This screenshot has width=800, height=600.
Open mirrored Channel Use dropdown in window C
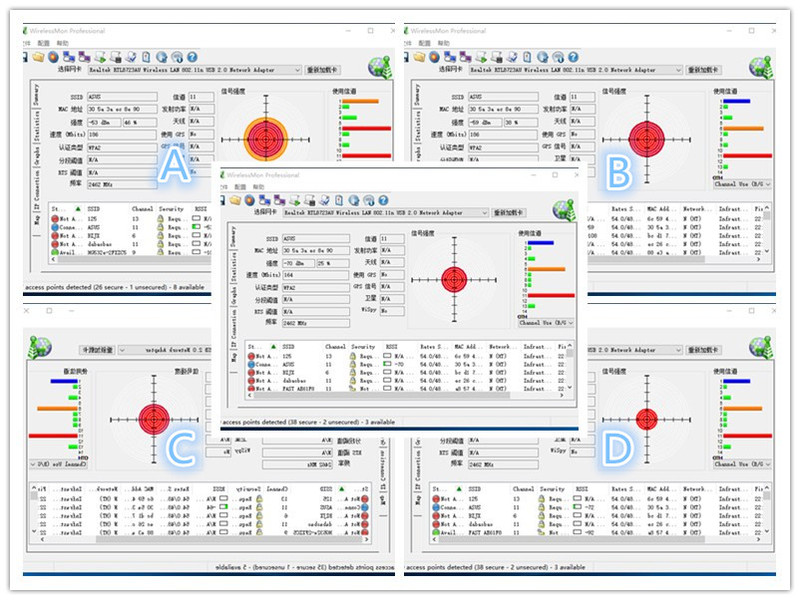59,464
